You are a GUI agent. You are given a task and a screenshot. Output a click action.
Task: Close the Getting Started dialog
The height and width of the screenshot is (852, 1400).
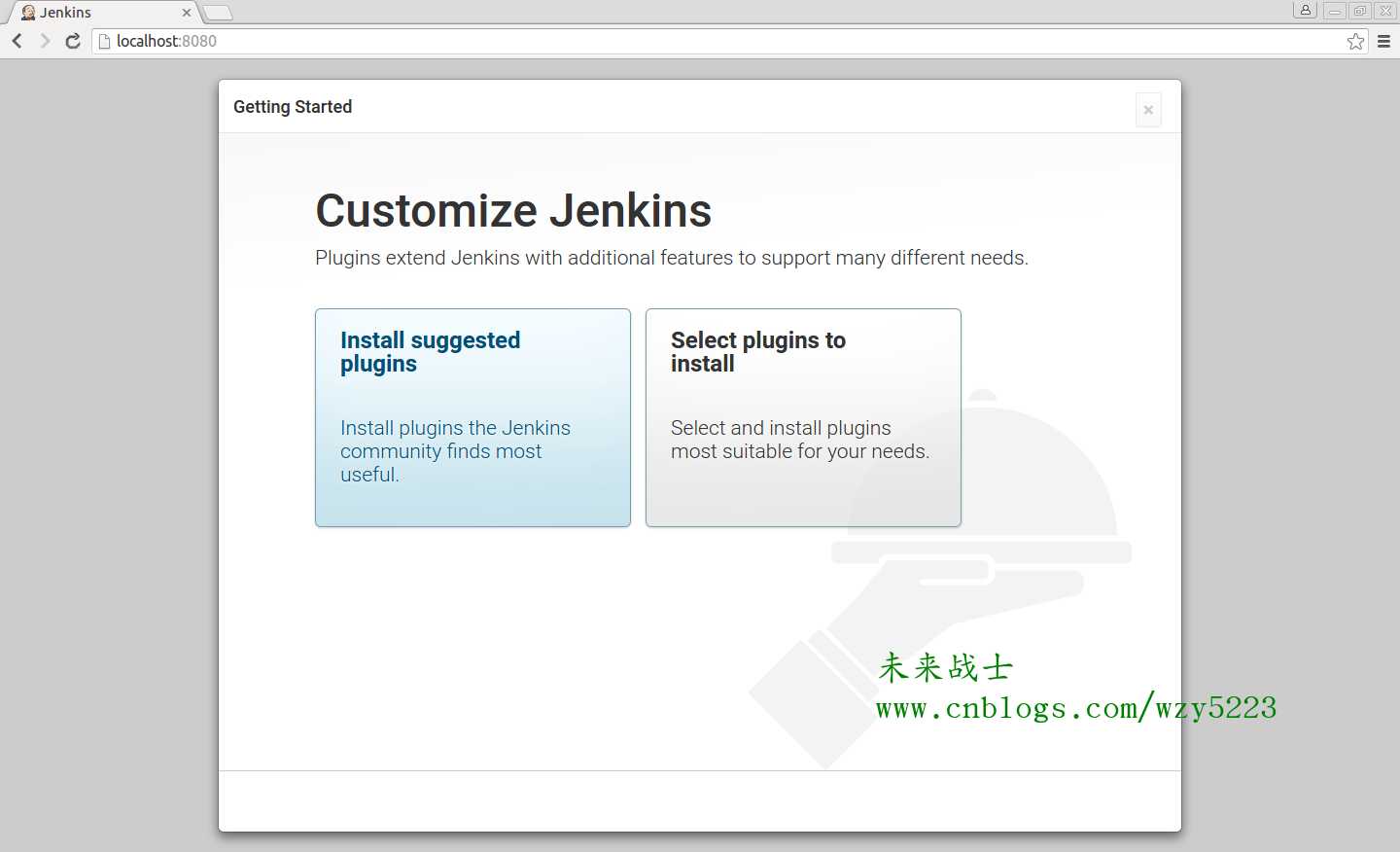(x=1148, y=110)
